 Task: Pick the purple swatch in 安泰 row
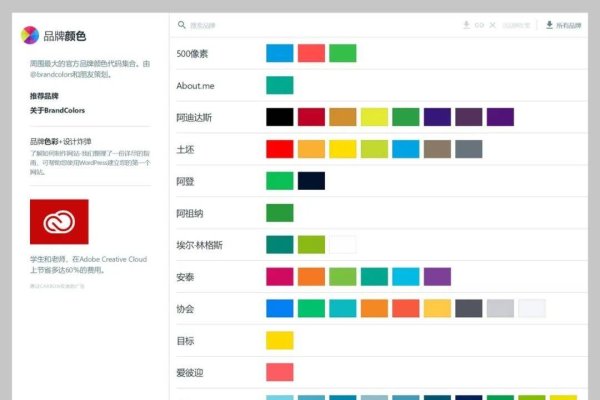click(437, 276)
